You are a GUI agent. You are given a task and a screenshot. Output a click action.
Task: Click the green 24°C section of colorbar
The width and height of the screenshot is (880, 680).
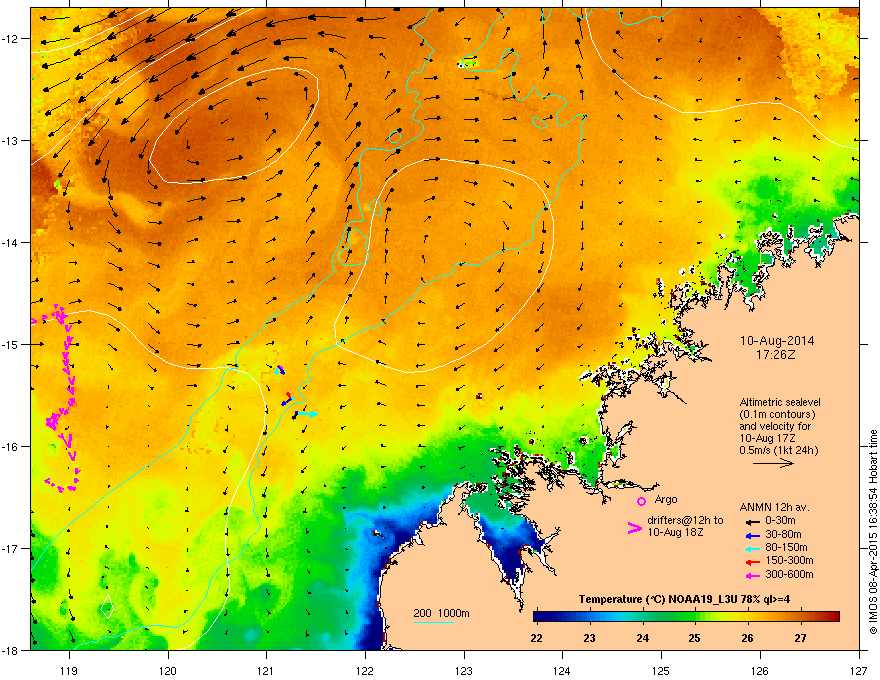point(644,617)
